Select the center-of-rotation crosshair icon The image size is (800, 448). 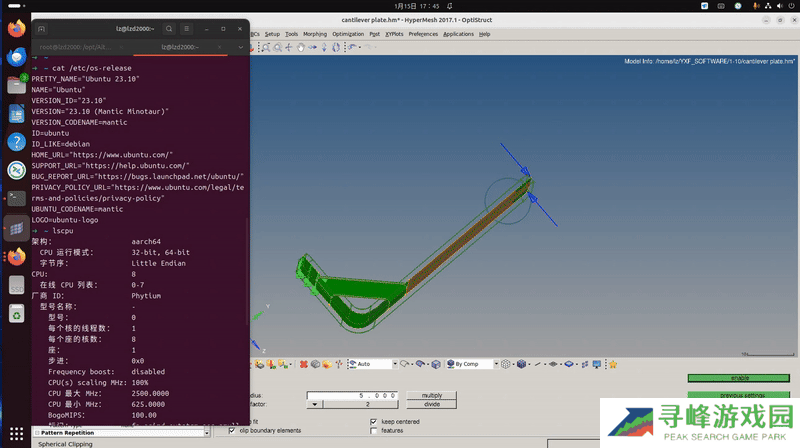(x=289, y=47)
